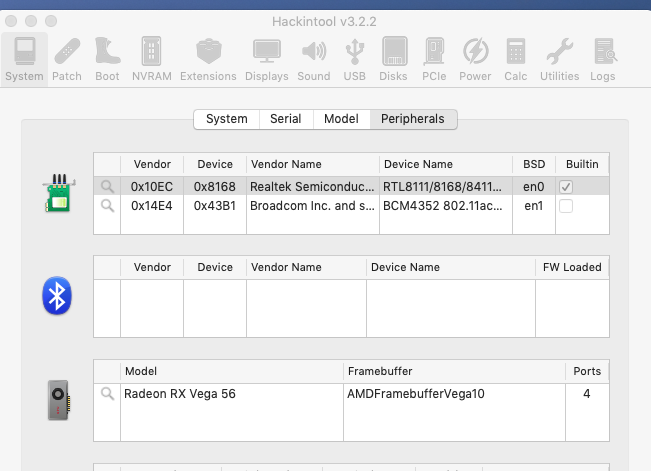Open the Power toolbar section

point(475,59)
